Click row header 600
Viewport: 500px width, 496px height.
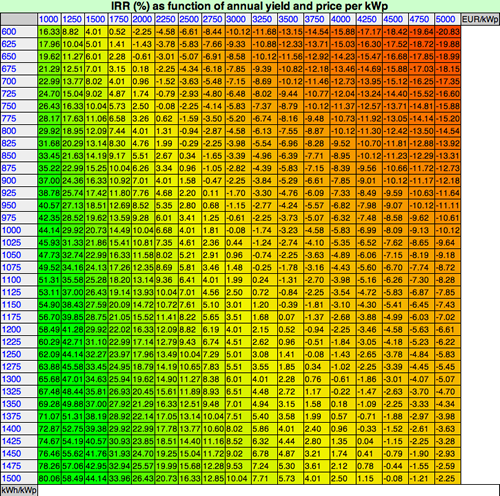(x=19, y=32)
